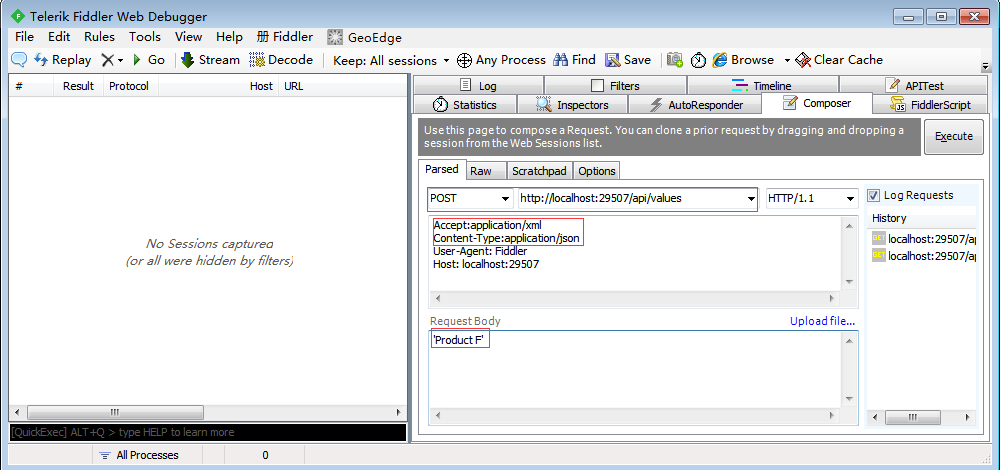
Task: Click the GeoEdge menu item
Action: tap(365, 37)
